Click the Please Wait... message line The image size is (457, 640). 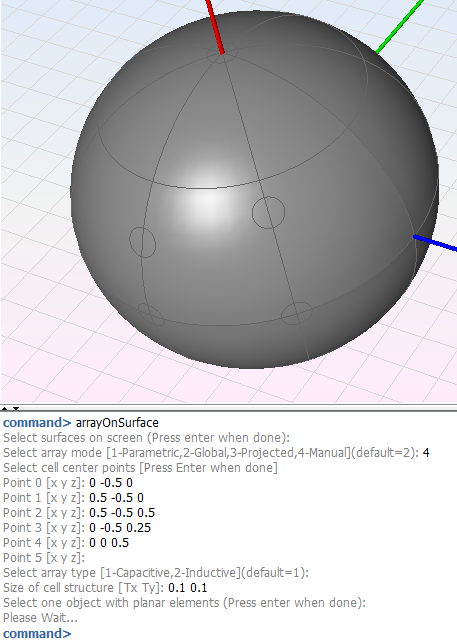click(x=40, y=618)
